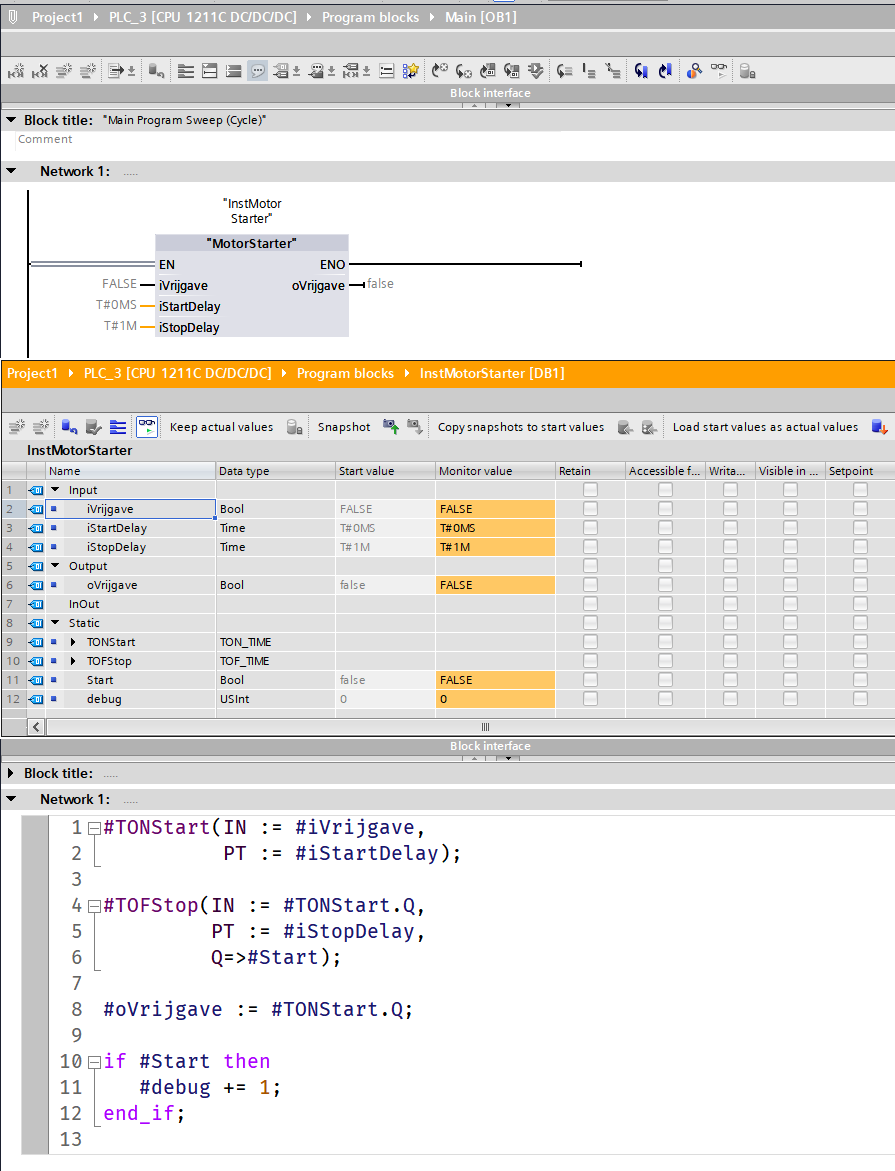Click the Delete network icon
This screenshot has height=1171, width=895.
click(40, 71)
